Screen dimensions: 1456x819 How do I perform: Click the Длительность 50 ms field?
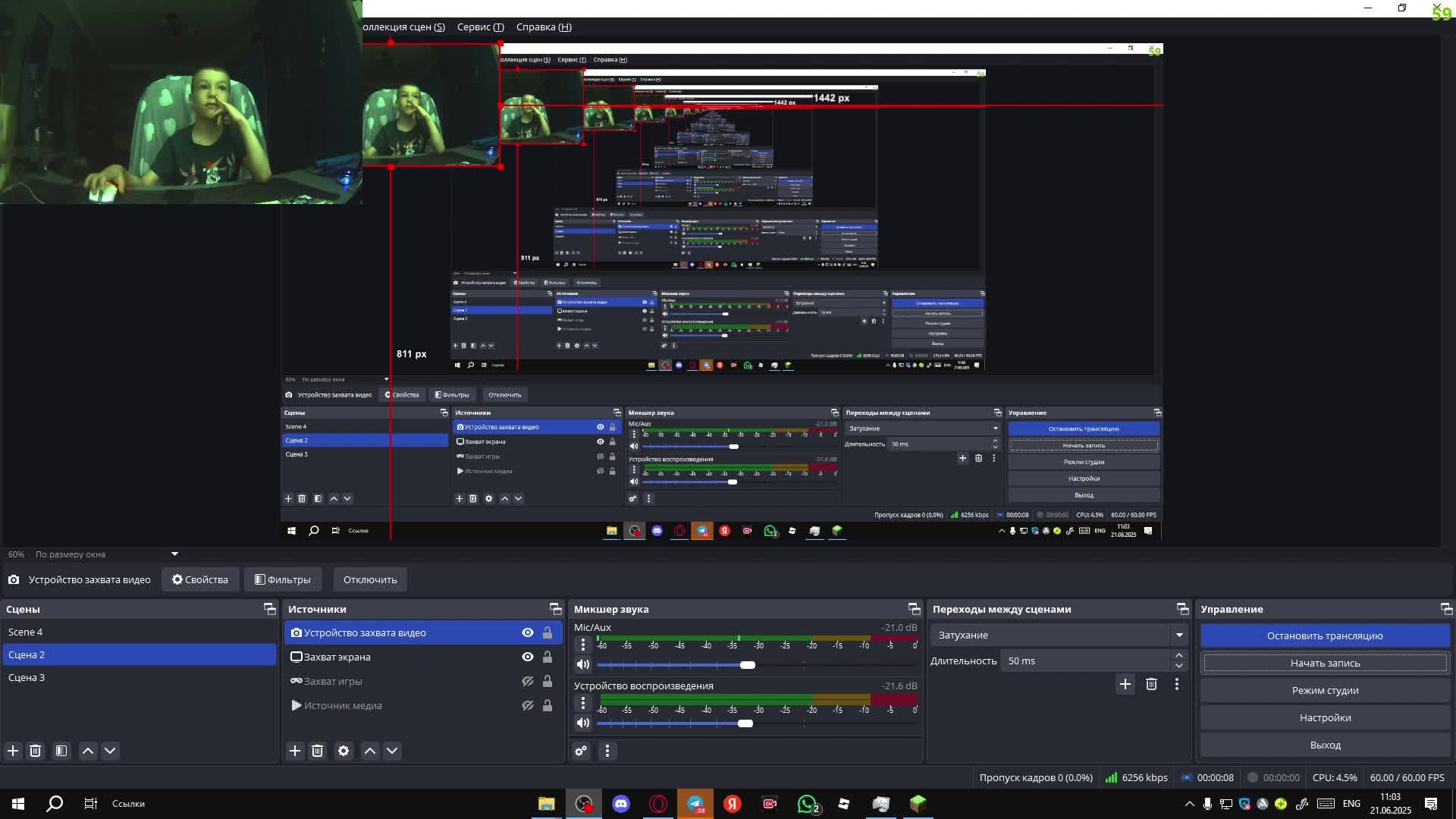click(x=1085, y=661)
